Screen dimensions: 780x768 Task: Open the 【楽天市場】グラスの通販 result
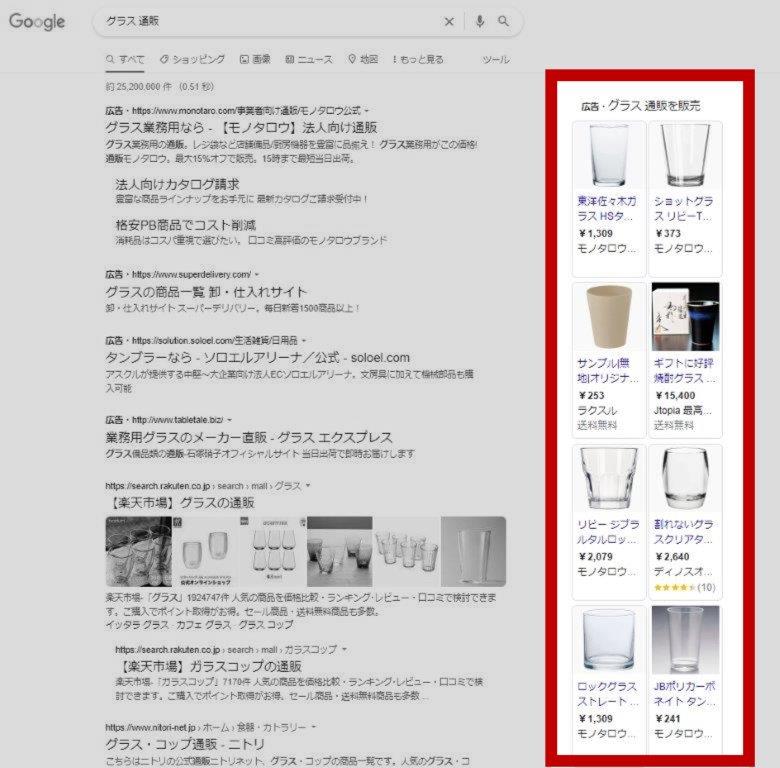coord(180,503)
